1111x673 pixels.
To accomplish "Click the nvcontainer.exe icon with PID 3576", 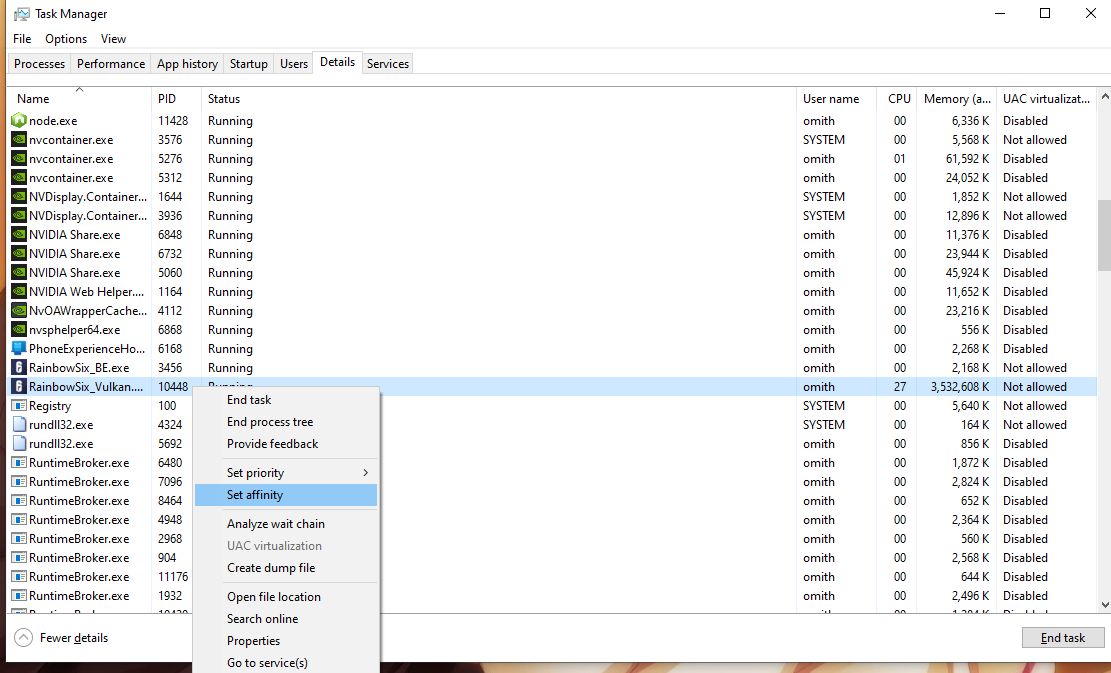I will (x=19, y=140).
